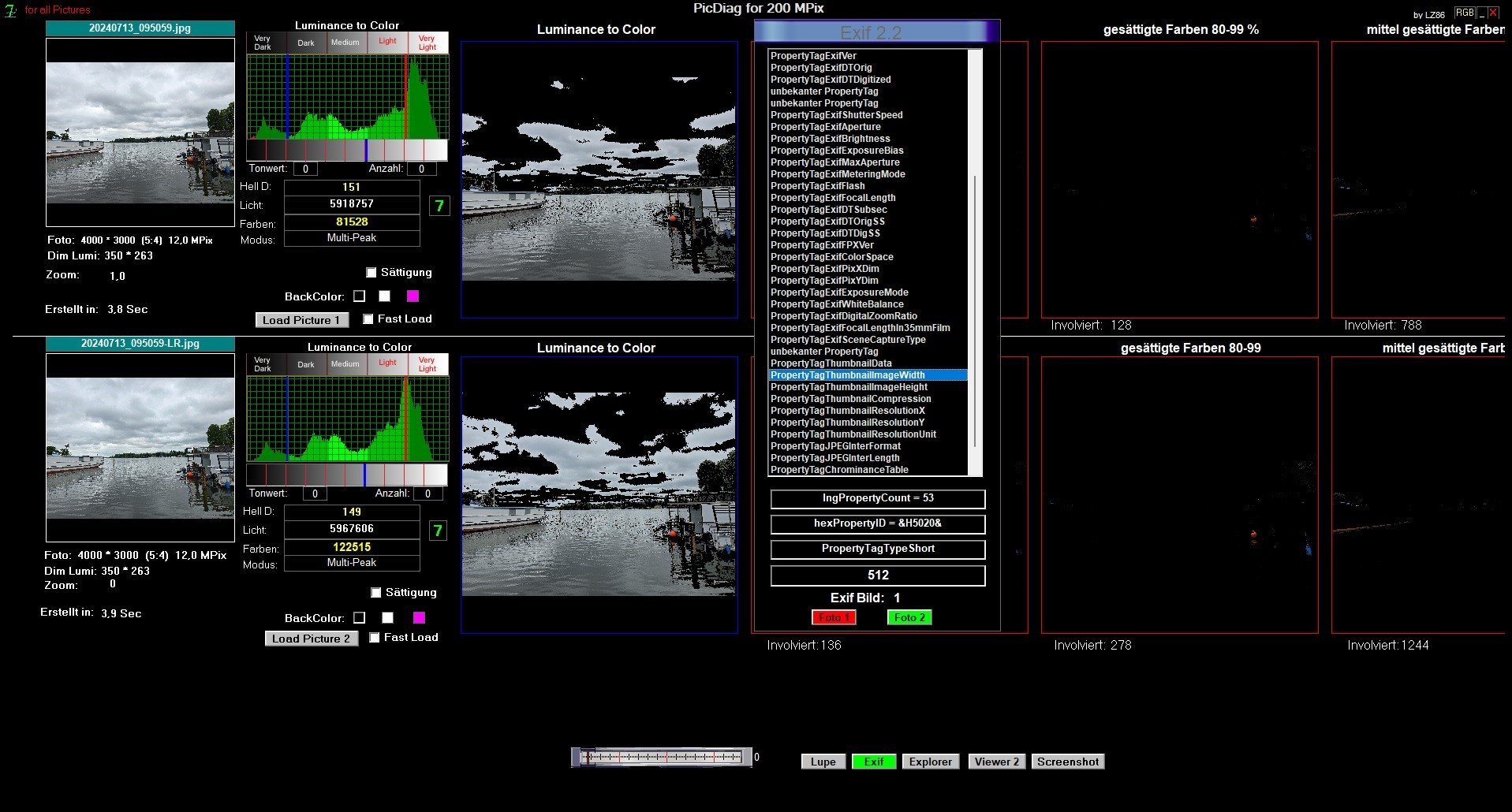Pick the white BackColor swatch above Load Picture 2
The width and height of the screenshot is (1512, 812).
[387, 618]
